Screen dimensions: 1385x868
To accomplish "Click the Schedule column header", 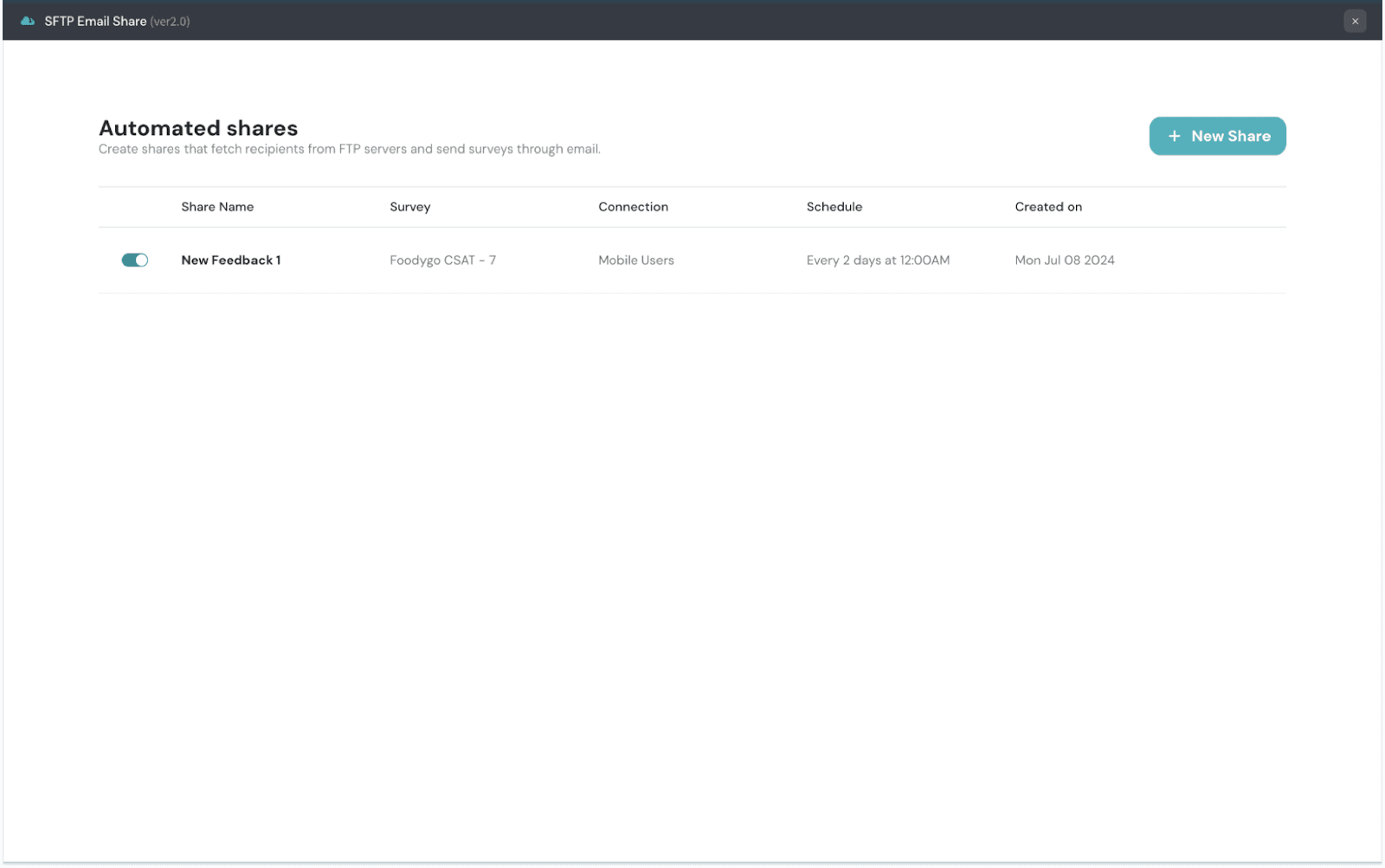I will (x=834, y=207).
